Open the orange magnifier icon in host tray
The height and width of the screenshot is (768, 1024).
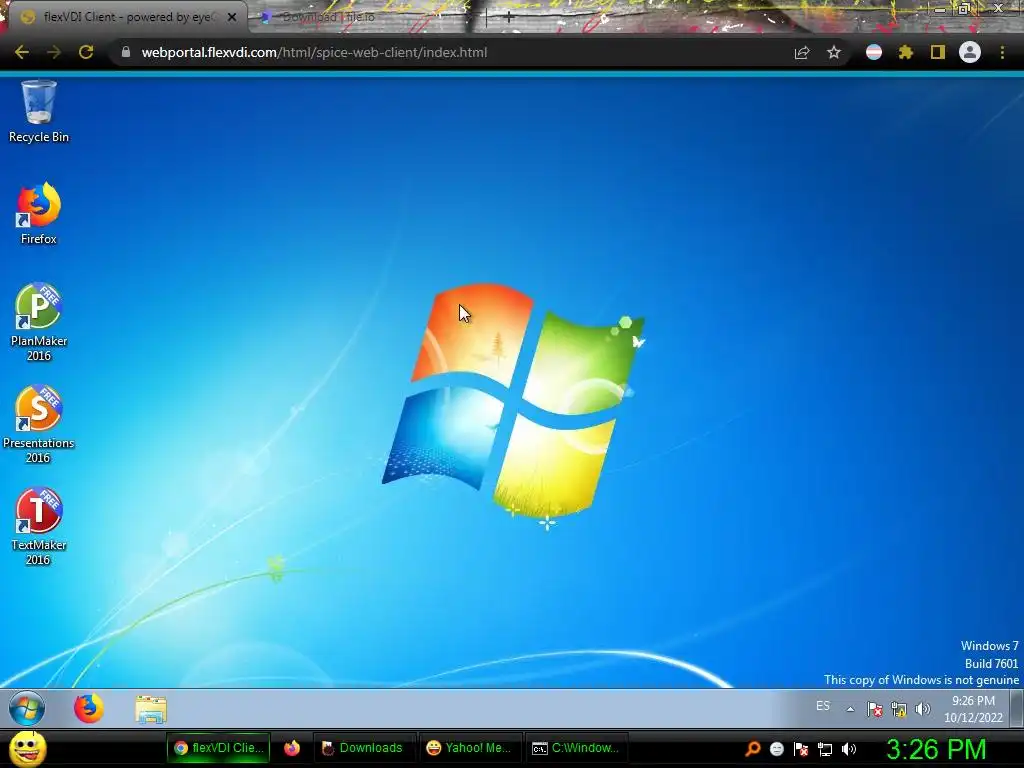pos(753,749)
